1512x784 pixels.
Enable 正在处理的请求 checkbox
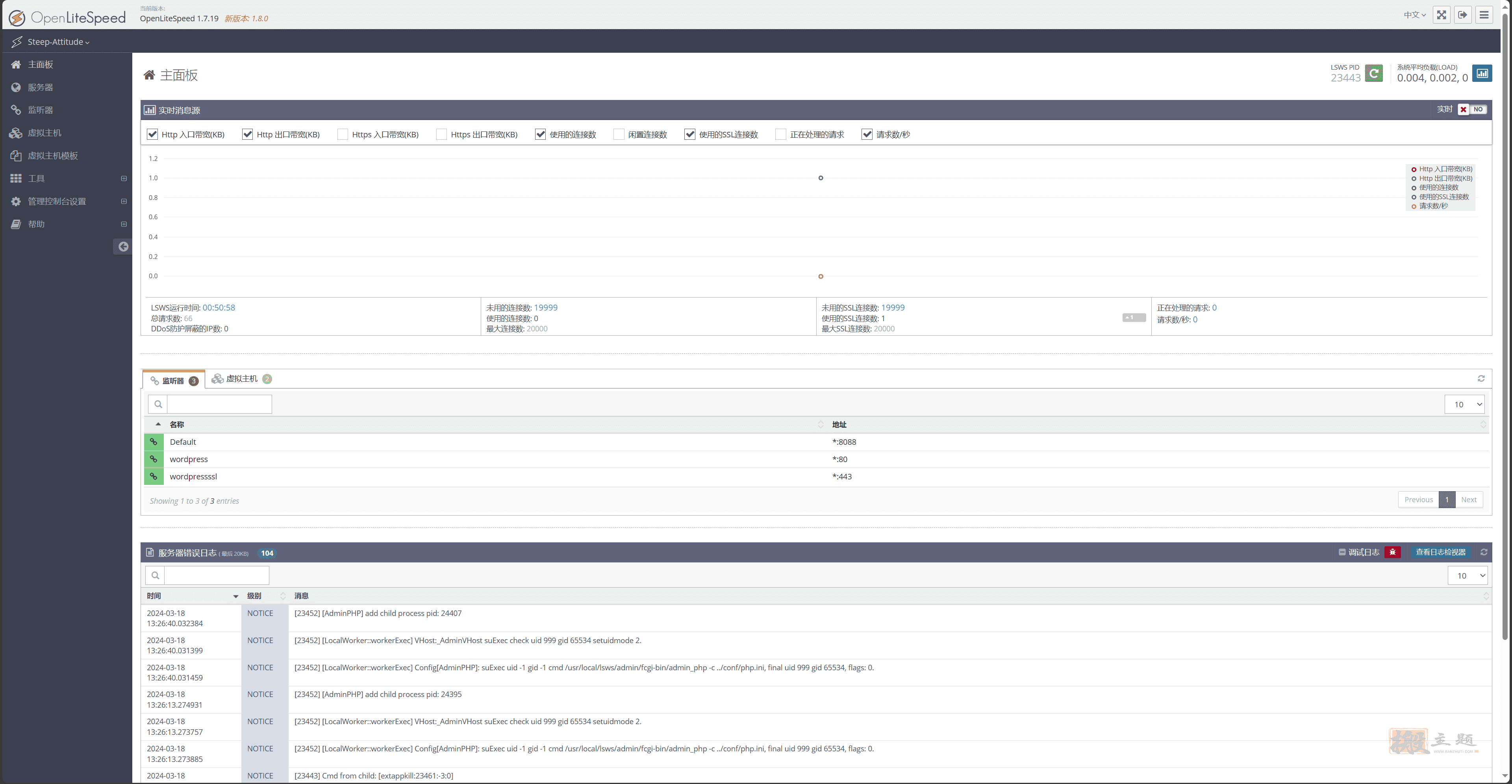tap(781, 134)
